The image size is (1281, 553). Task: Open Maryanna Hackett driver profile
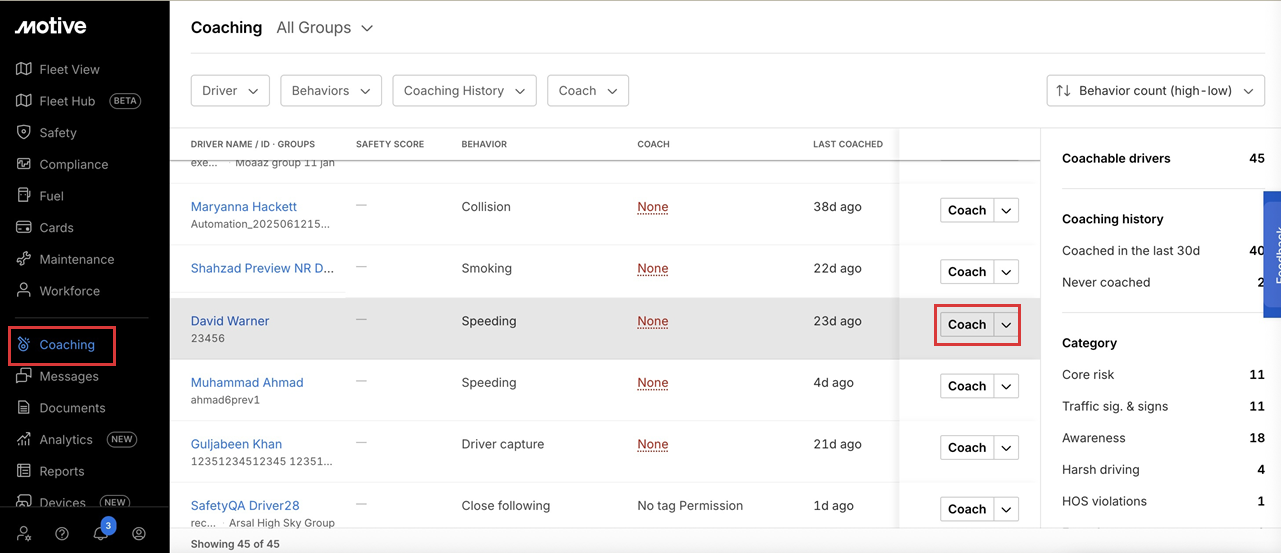point(244,207)
